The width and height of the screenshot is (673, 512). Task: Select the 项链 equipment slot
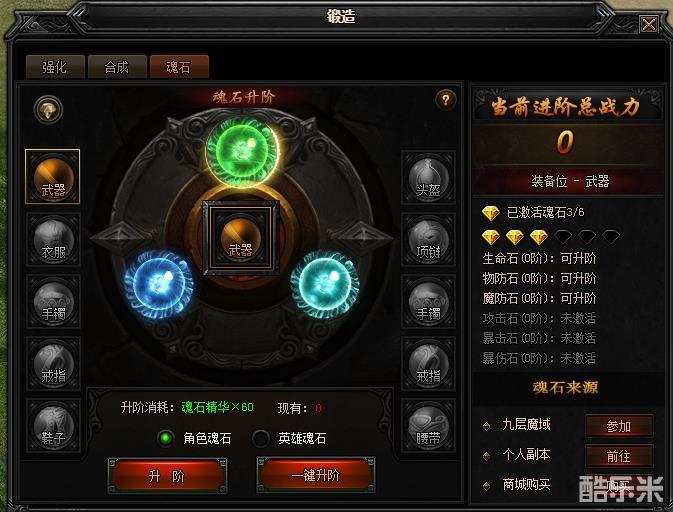pyautogui.click(x=428, y=239)
